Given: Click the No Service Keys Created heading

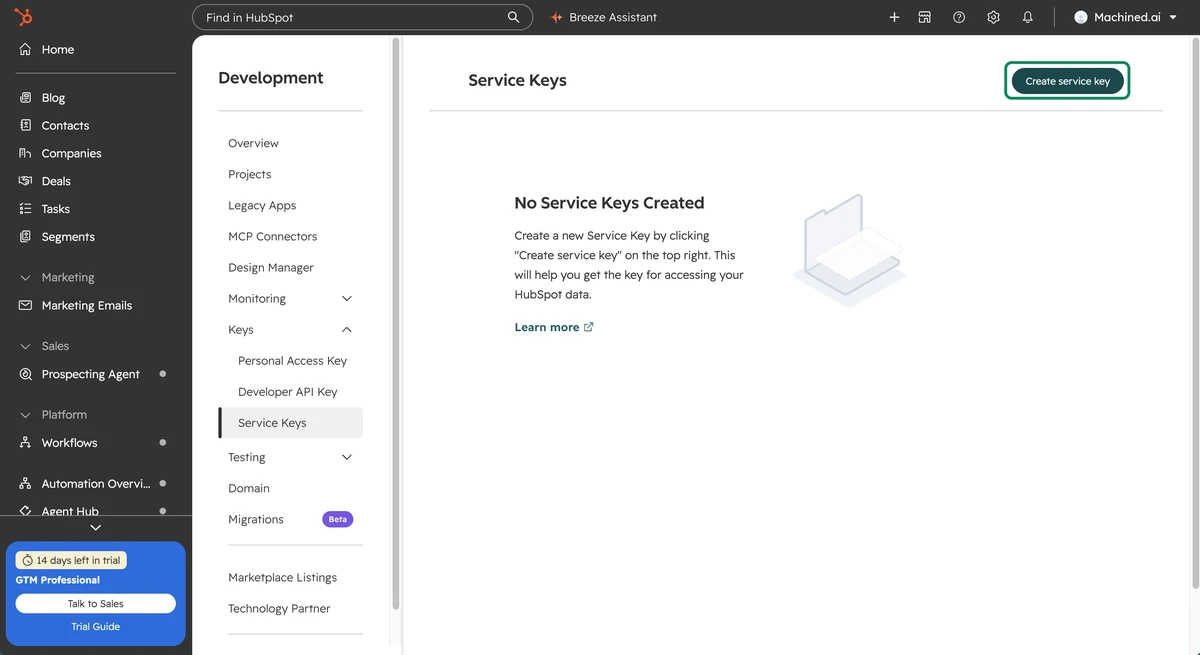Looking at the screenshot, I should pyautogui.click(x=609, y=203).
